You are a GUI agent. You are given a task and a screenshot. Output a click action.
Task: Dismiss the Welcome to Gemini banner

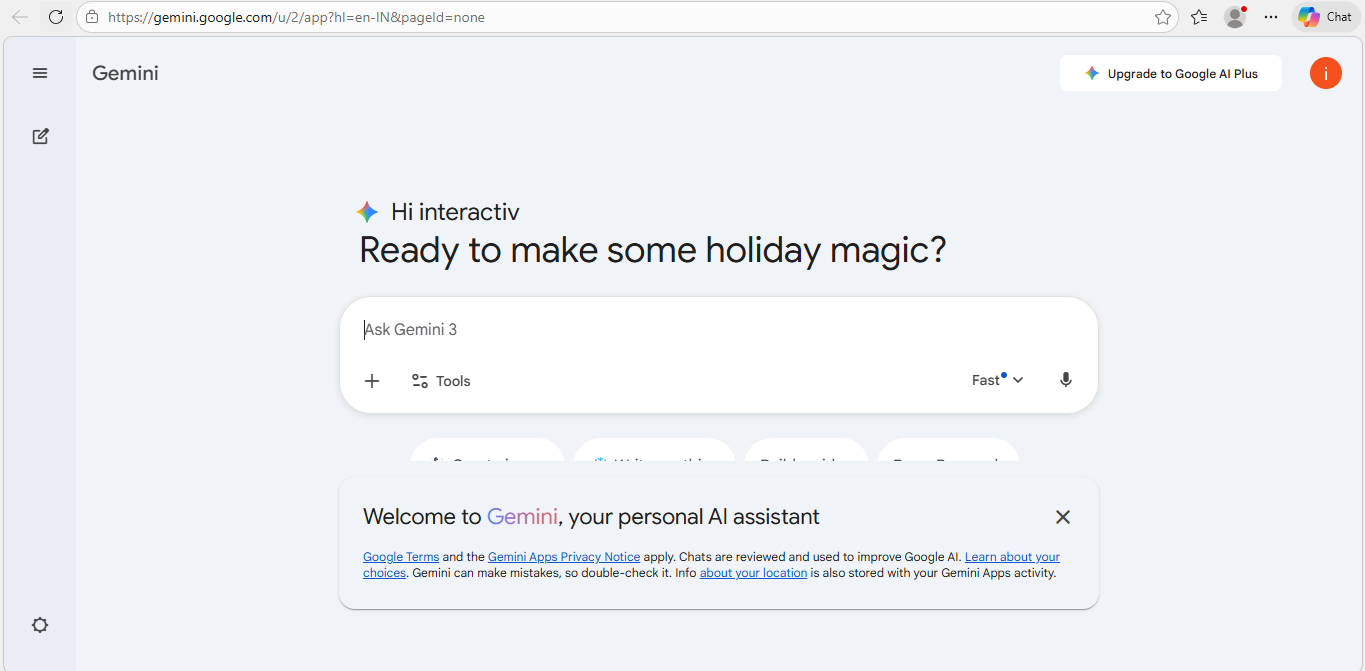pos(1062,517)
